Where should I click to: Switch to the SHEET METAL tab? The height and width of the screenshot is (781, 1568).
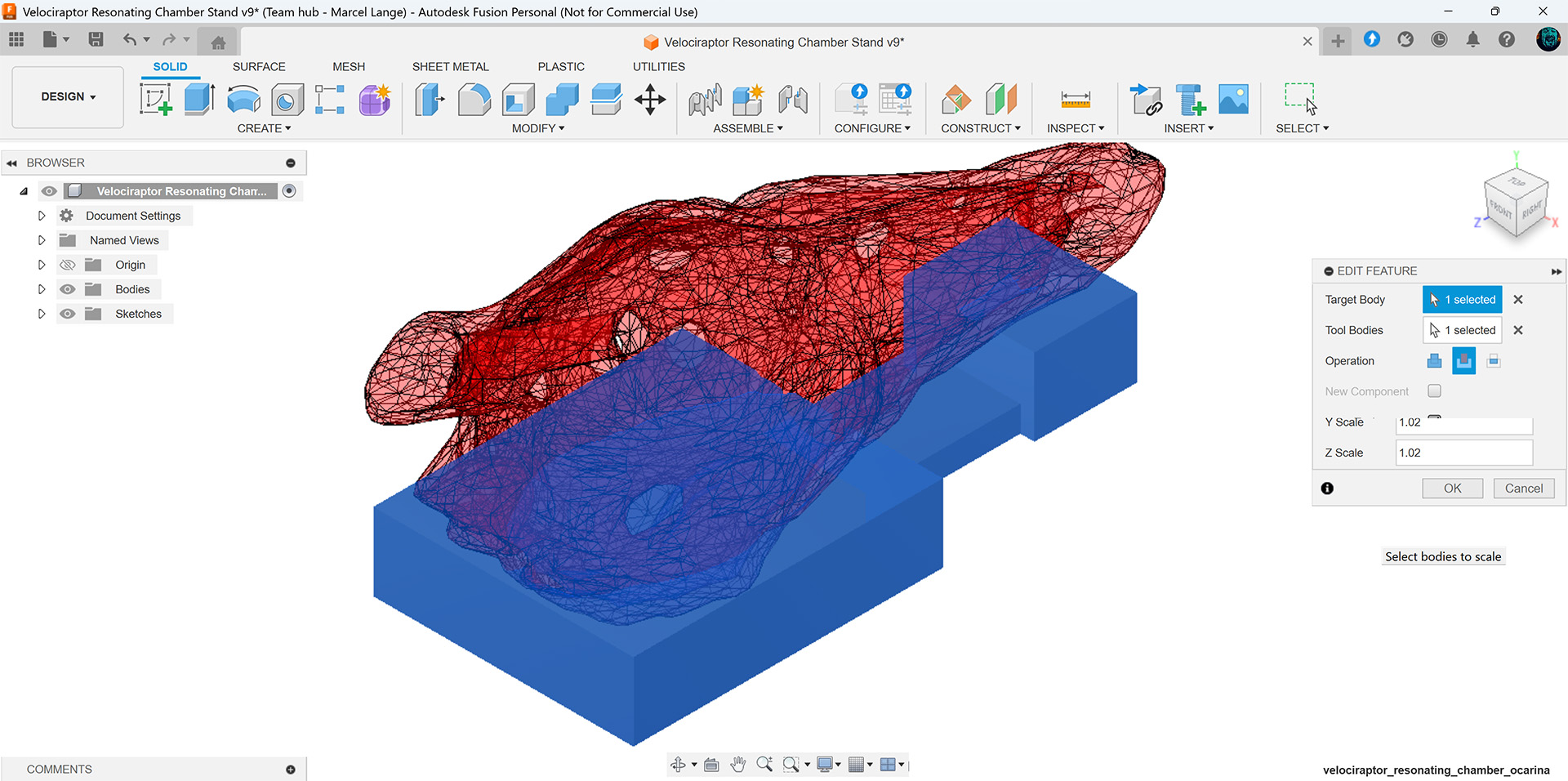click(x=450, y=66)
